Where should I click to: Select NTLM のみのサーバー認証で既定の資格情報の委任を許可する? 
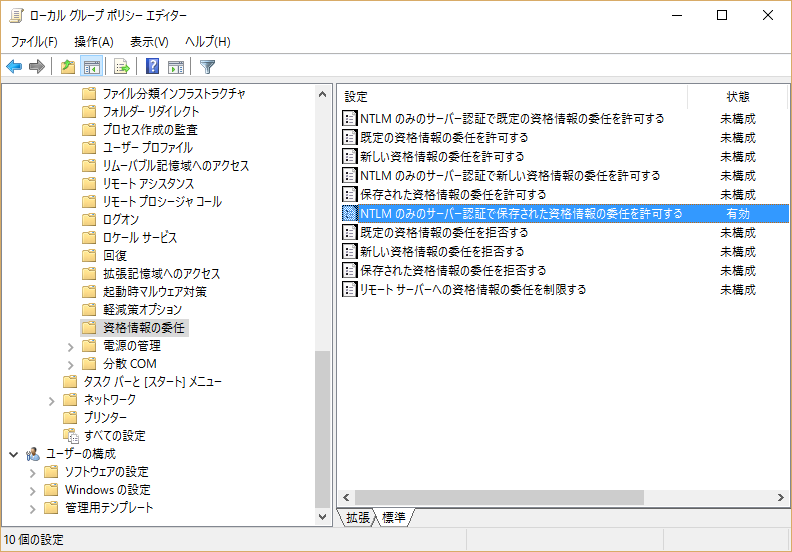[512, 119]
